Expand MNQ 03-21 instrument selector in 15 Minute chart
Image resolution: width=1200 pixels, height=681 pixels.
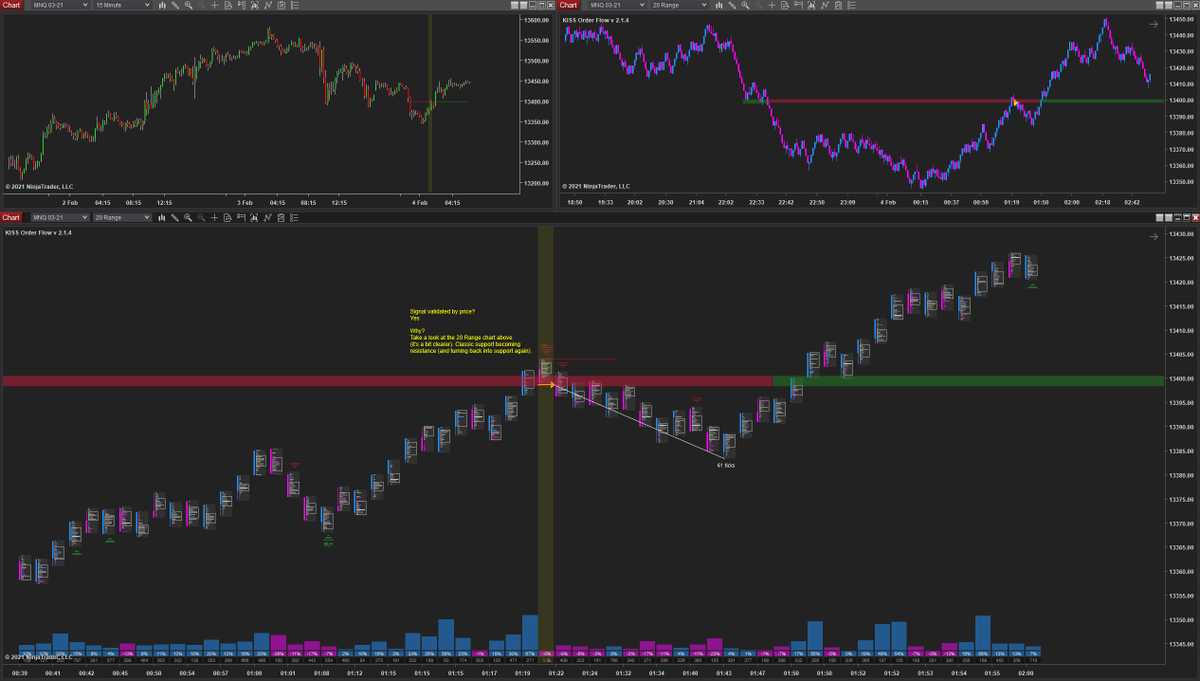pos(60,5)
